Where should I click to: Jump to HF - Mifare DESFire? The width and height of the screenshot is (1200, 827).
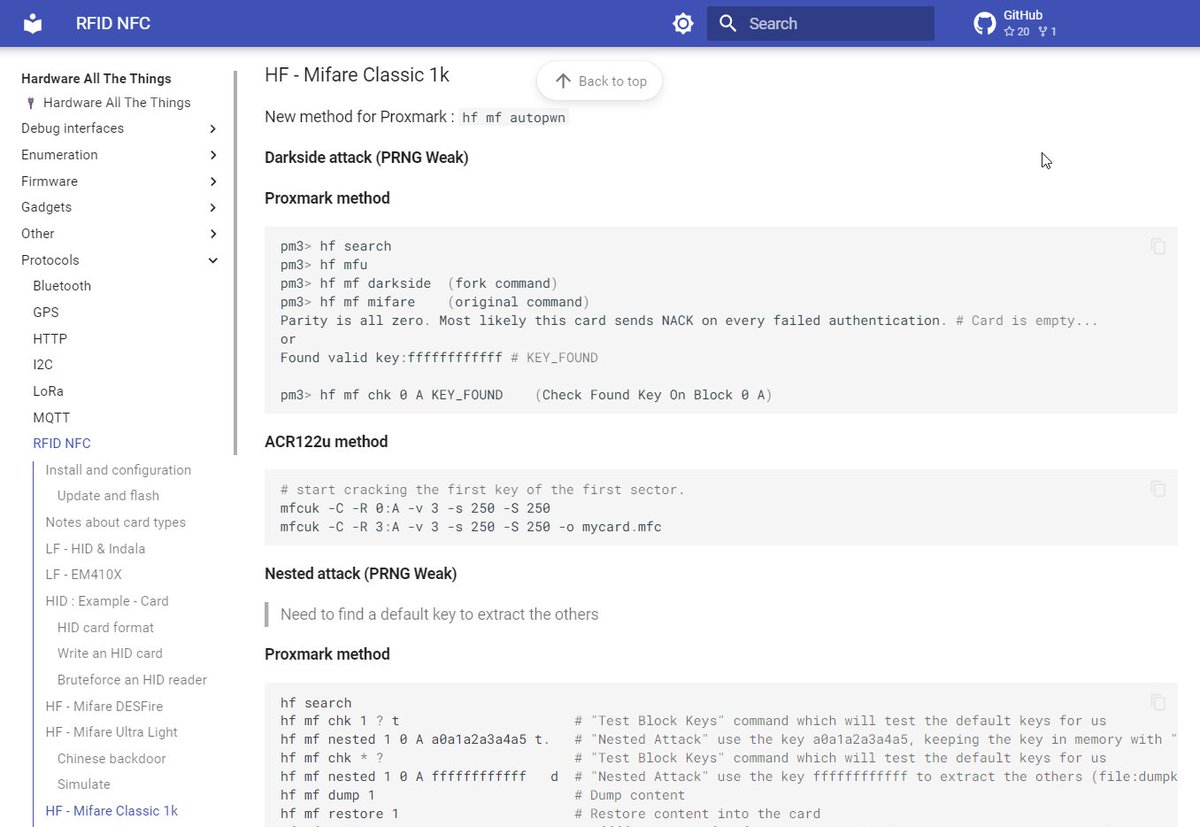106,706
